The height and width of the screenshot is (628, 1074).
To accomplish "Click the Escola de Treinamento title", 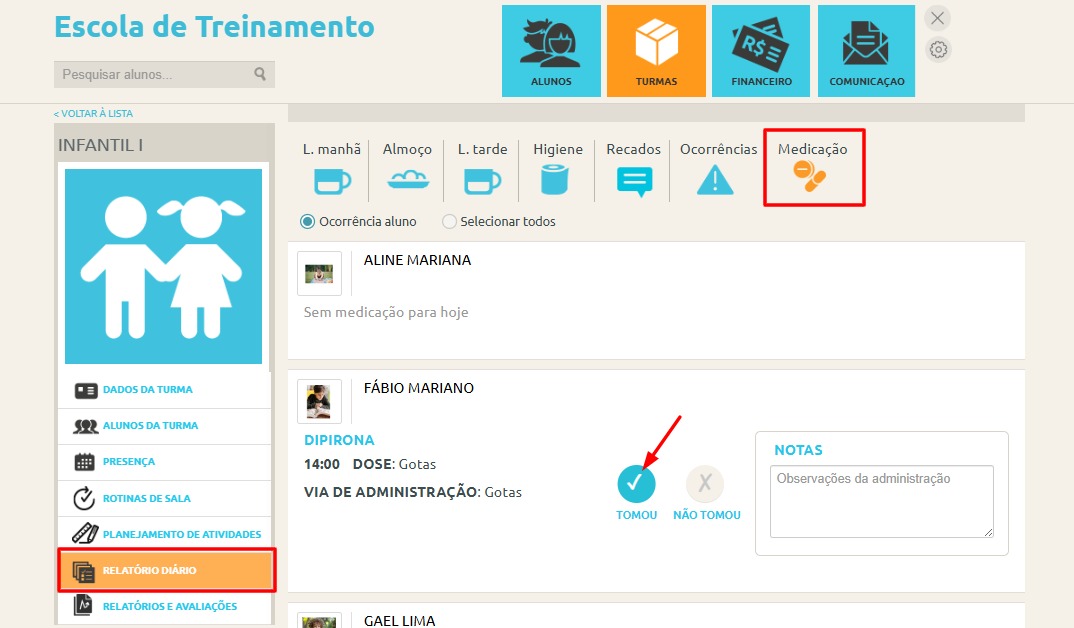I will [214, 27].
